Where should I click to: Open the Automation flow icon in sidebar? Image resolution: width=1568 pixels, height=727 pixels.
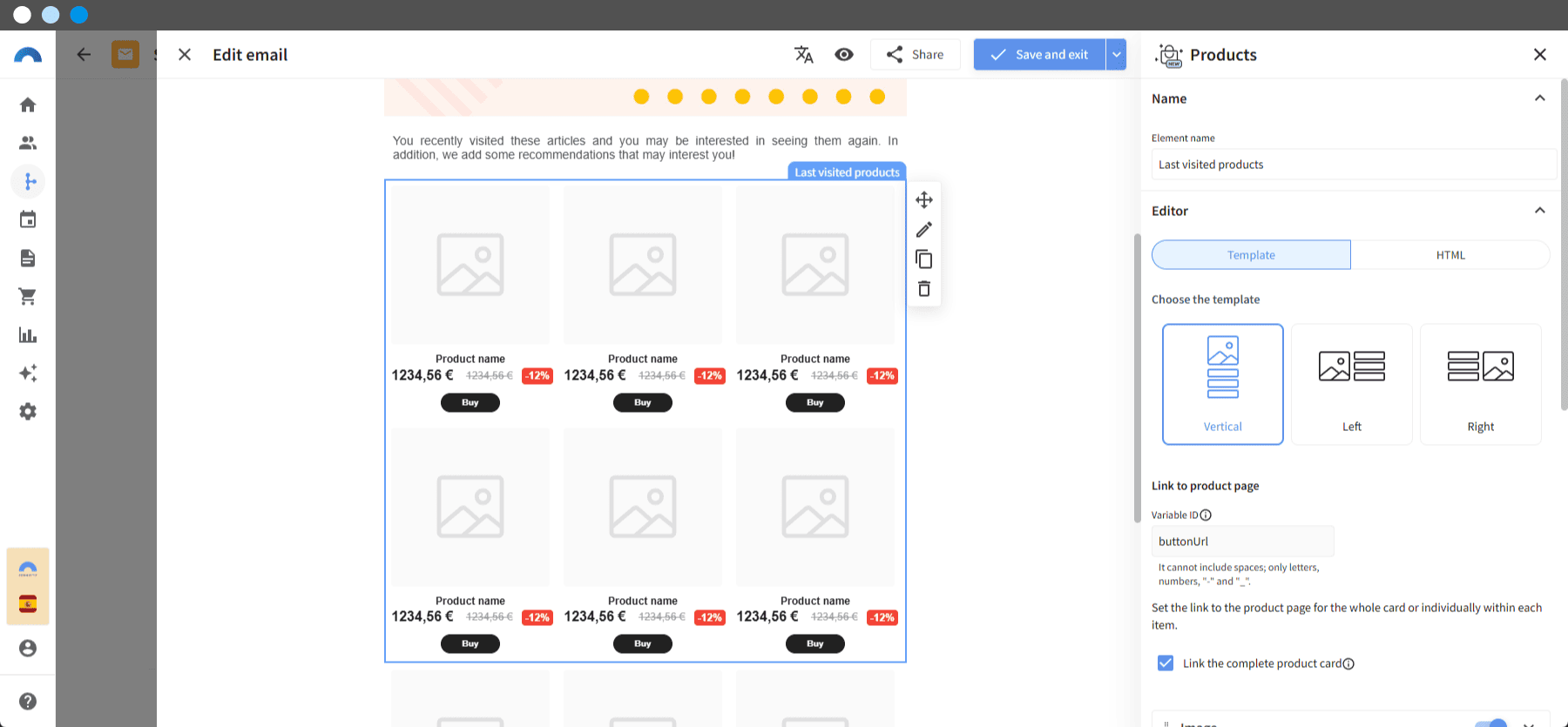tap(28, 181)
